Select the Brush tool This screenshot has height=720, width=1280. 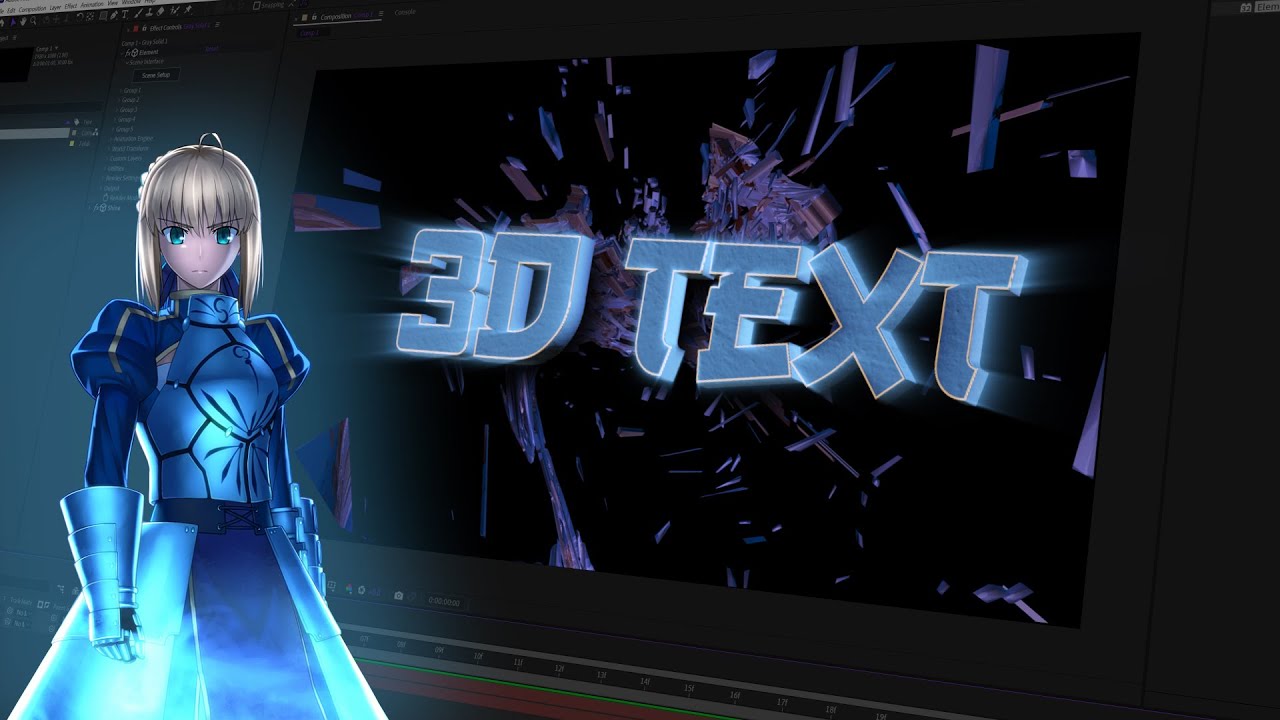[x=138, y=13]
